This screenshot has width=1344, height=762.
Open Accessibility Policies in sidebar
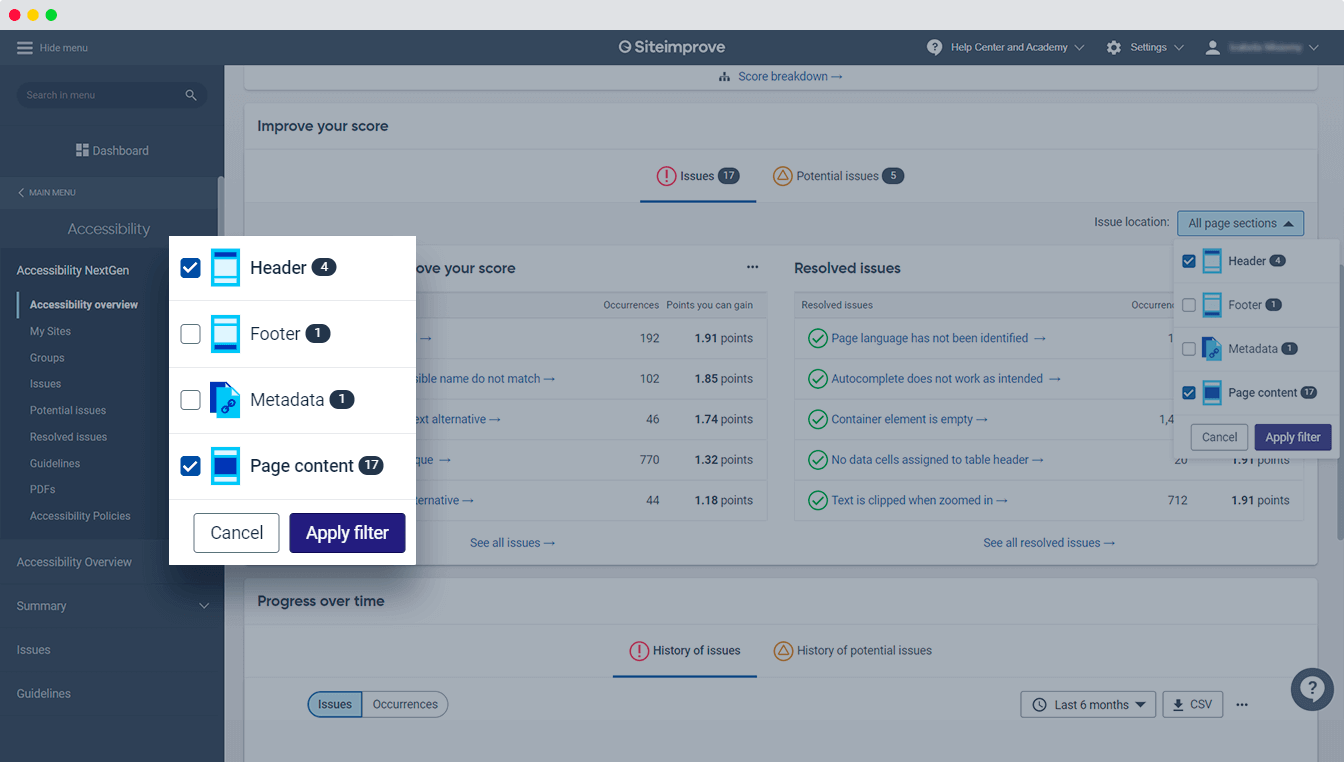(x=80, y=516)
